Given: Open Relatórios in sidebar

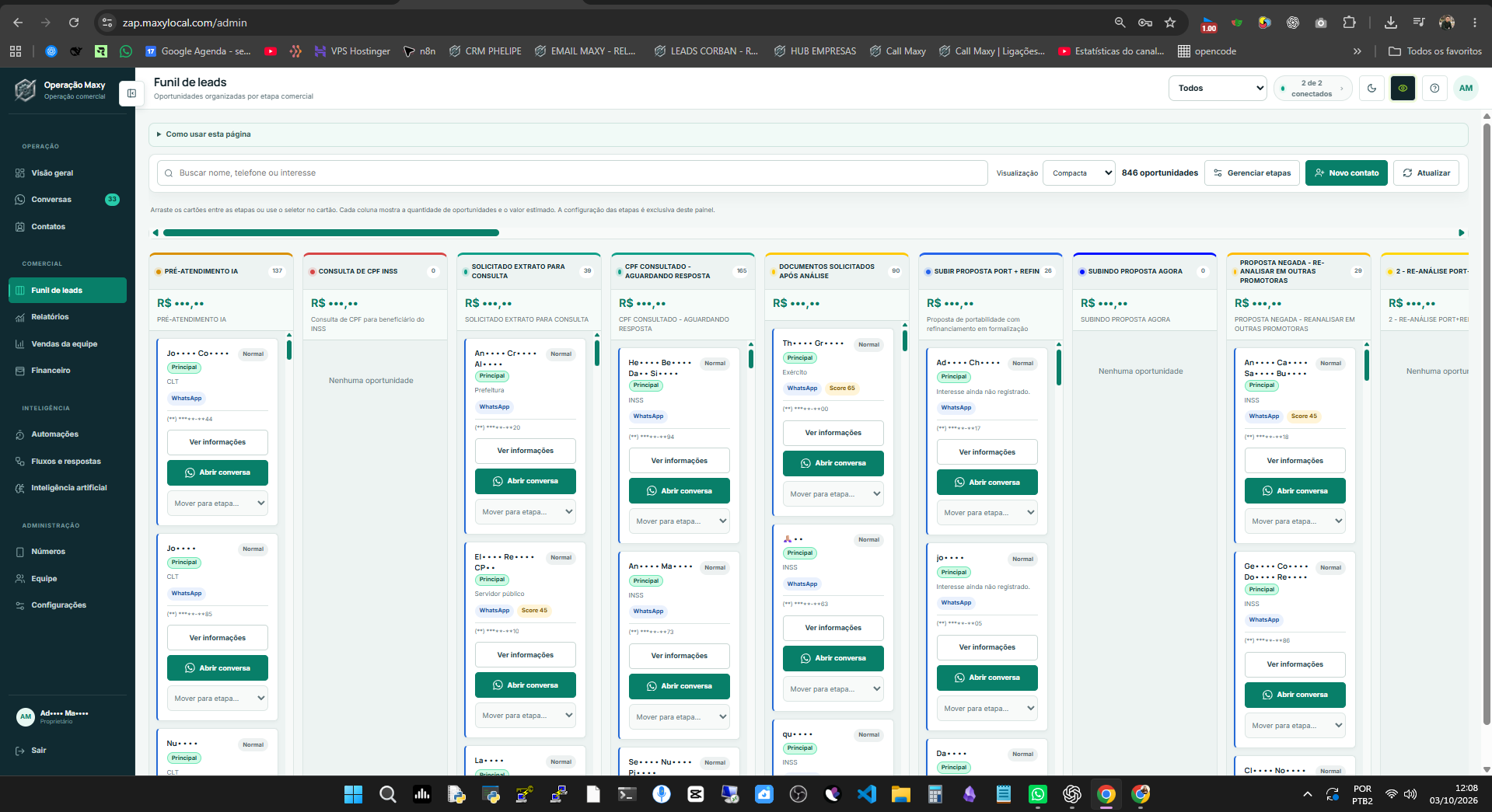Looking at the screenshot, I should 67,317.
